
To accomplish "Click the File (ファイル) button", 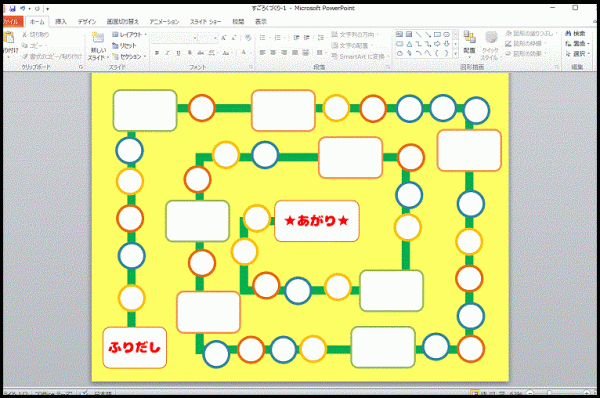I will tap(12, 22).
